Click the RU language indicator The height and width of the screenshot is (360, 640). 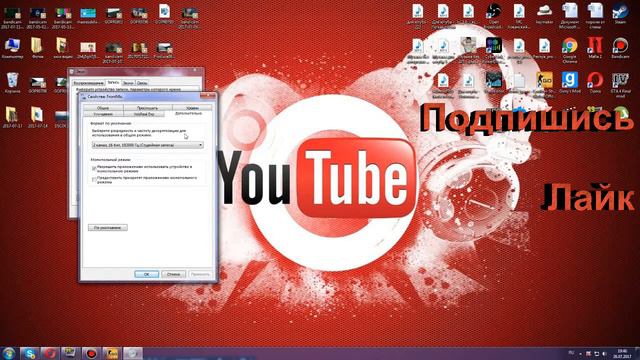click(571, 353)
